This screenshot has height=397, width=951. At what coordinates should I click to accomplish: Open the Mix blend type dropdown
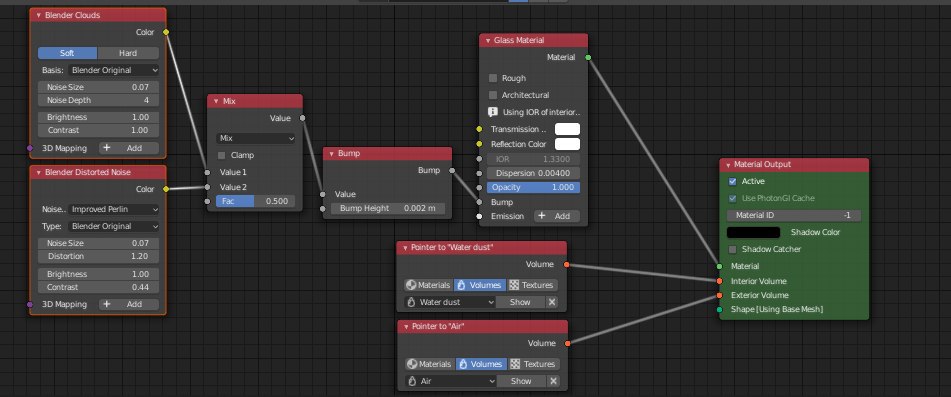pyautogui.click(x=256, y=138)
